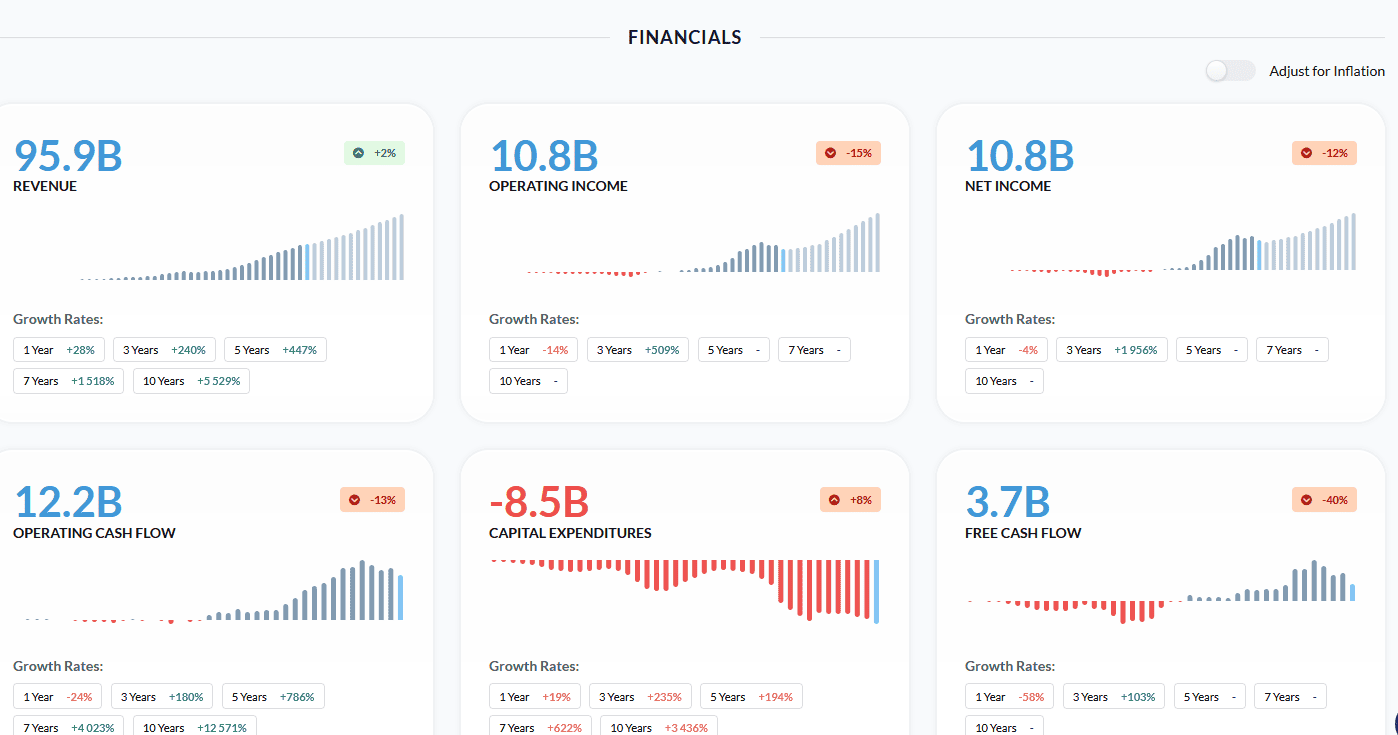Click the 12.2B operating cash flow value
The width and height of the screenshot is (1398, 735).
68,503
